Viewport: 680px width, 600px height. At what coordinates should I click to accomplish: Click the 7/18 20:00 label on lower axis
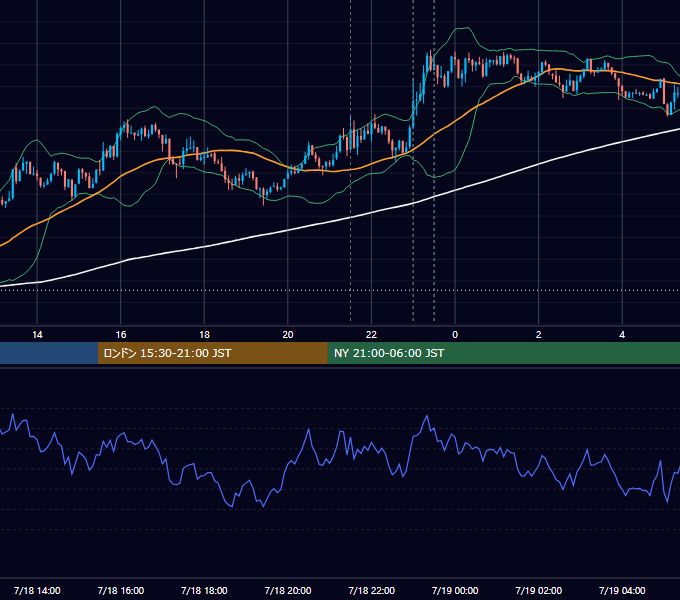pos(288,590)
